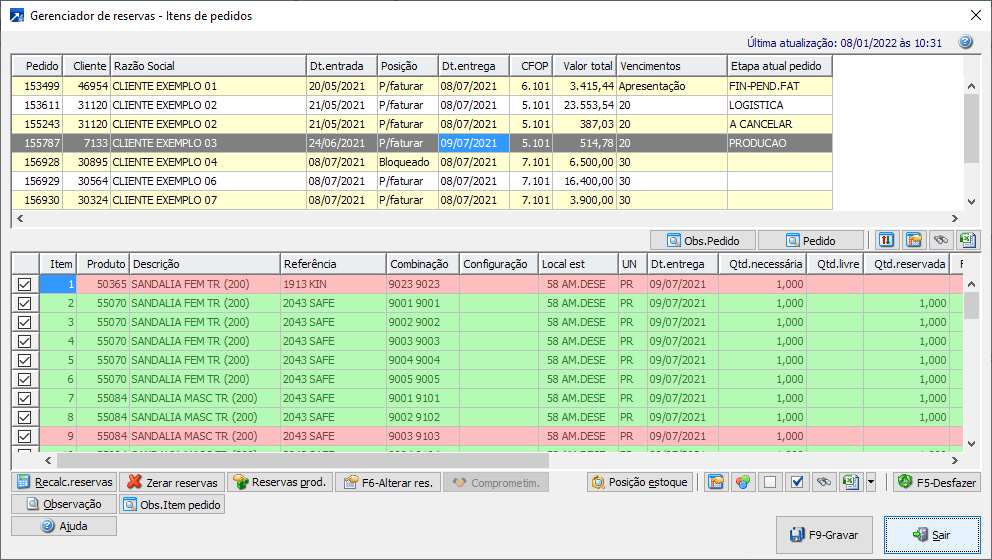Open the dropdown arrow beside the Excel icon
The height and width of the screenshot is (560, 992).
point(870,482)
